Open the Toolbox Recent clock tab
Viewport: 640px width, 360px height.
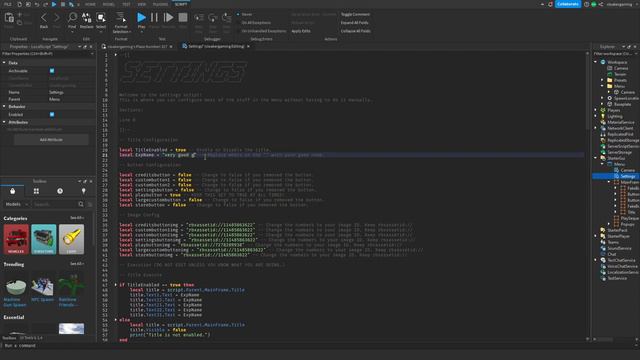click(60, 191)
